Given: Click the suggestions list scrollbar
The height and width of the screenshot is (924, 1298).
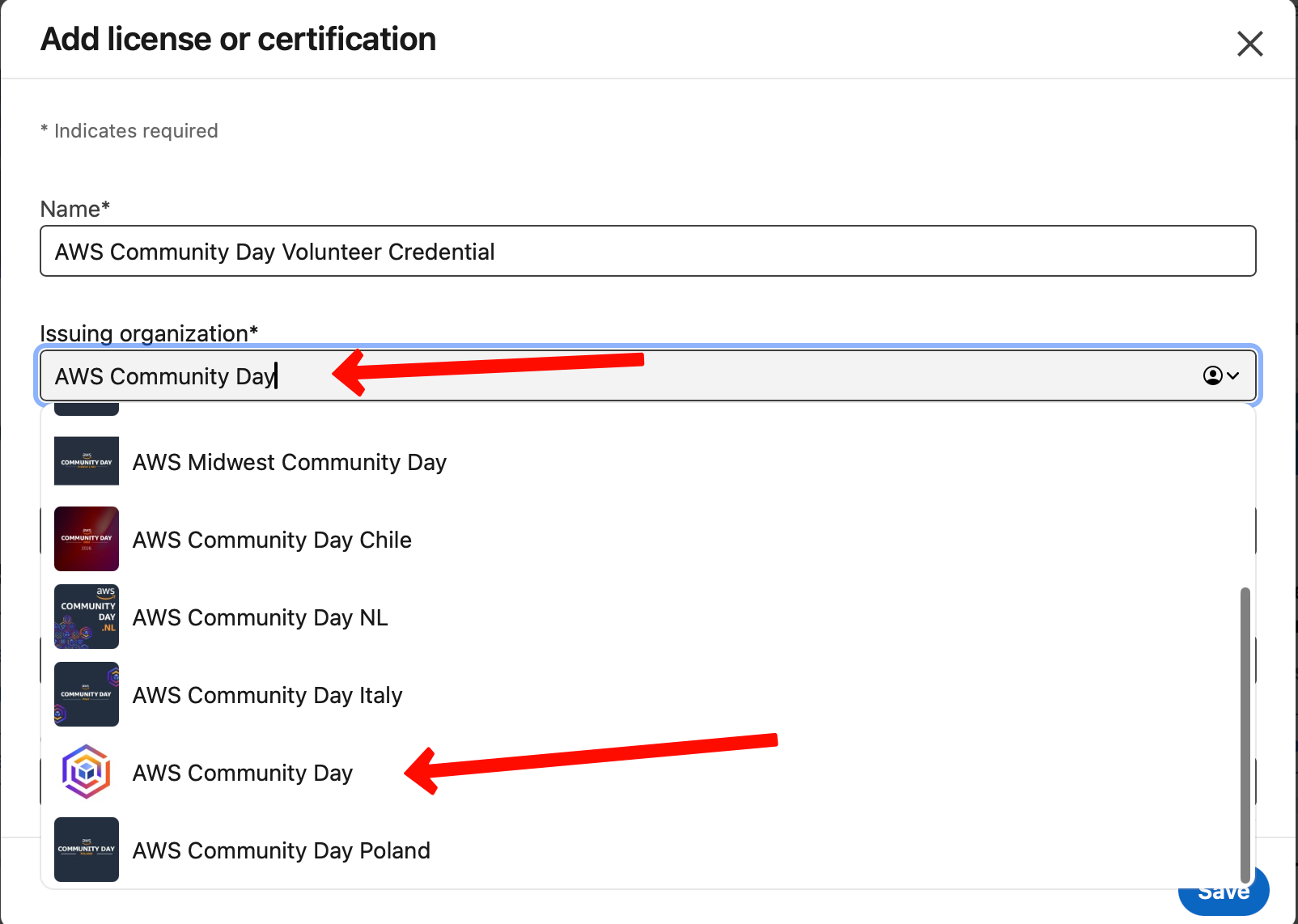Looking at the screenshot, I should 1245,735.
